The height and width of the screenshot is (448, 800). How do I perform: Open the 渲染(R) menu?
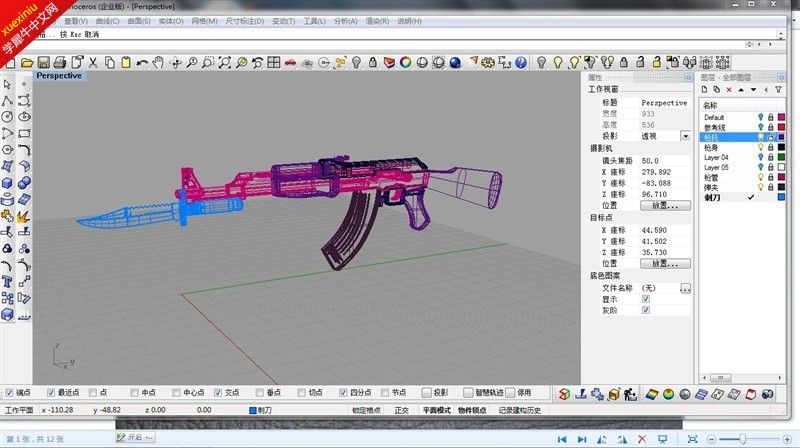coord(377,21)
